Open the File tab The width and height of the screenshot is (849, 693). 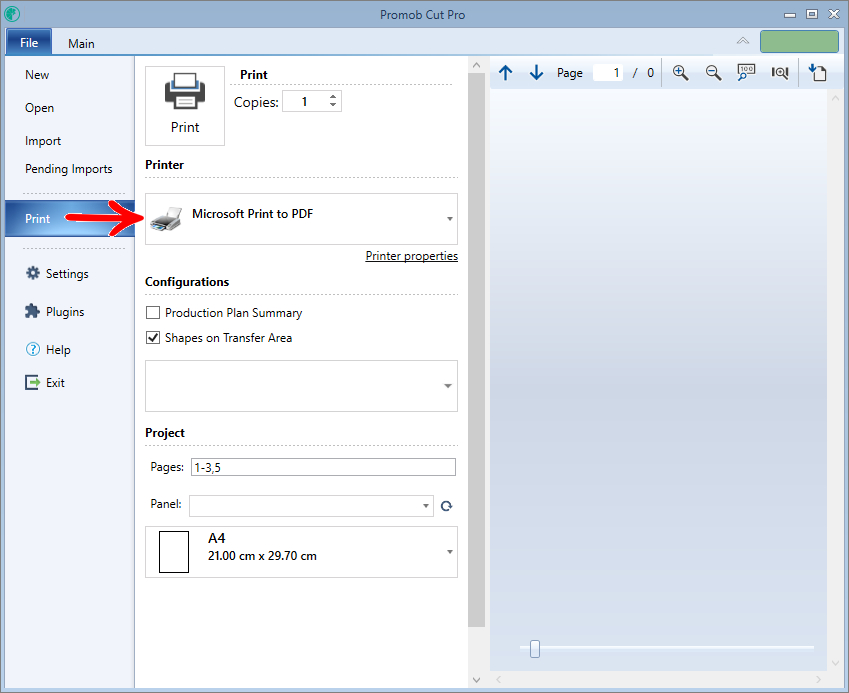pyautogui.click(x=29, y=42)
